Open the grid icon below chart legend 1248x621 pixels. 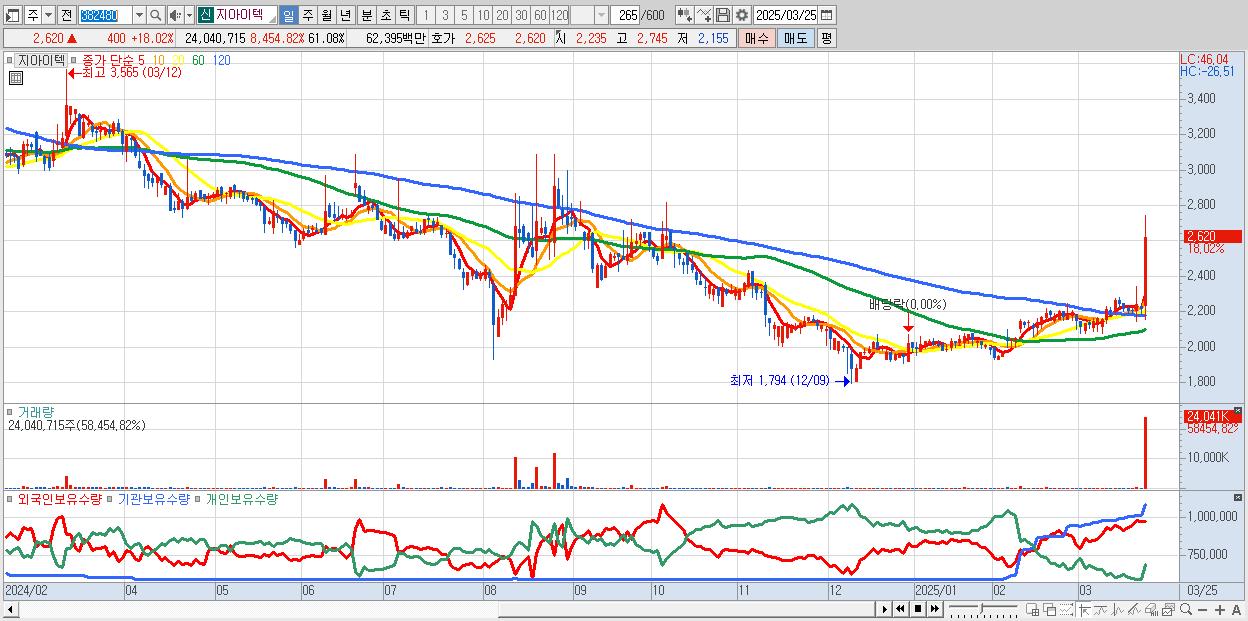point(15,77)
